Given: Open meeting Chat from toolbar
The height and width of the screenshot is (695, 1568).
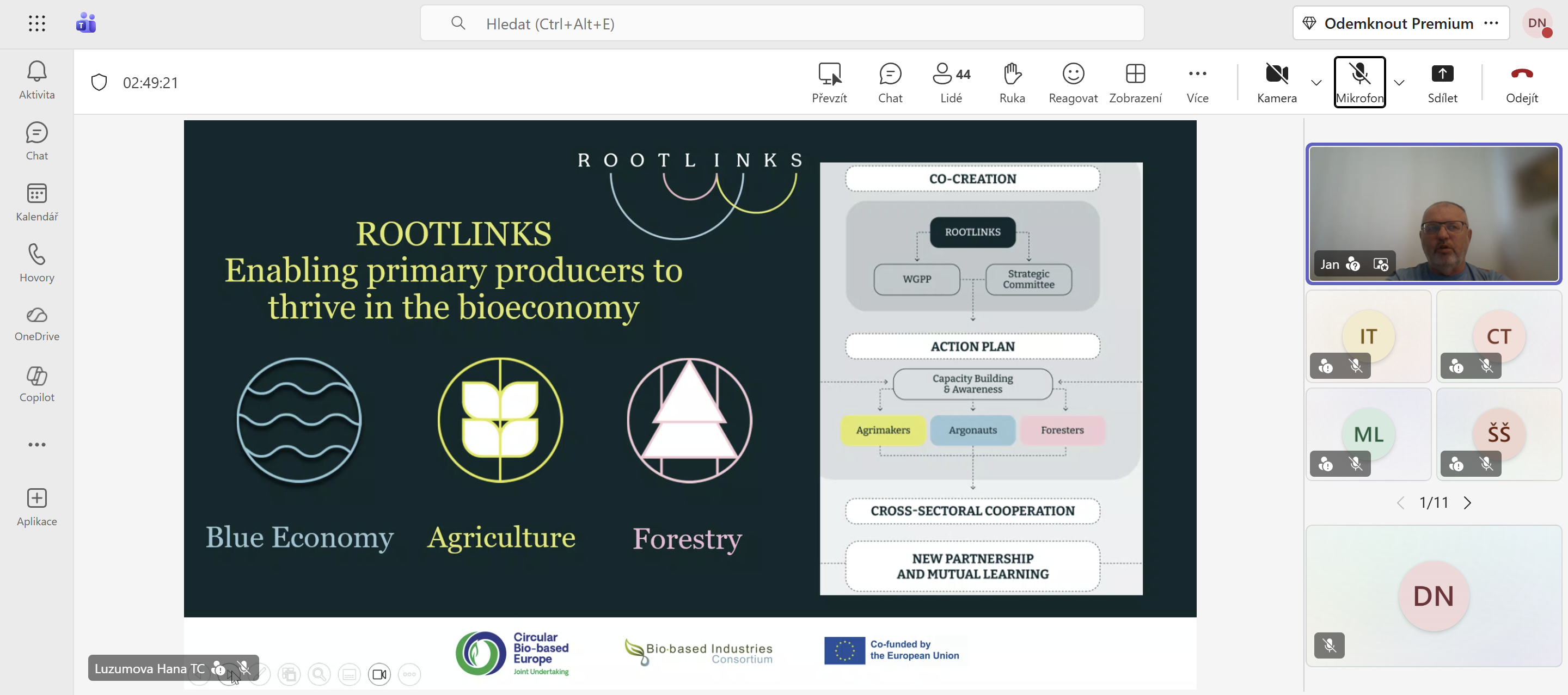Looking at the screenshot, I should click(x=890, y=82).
